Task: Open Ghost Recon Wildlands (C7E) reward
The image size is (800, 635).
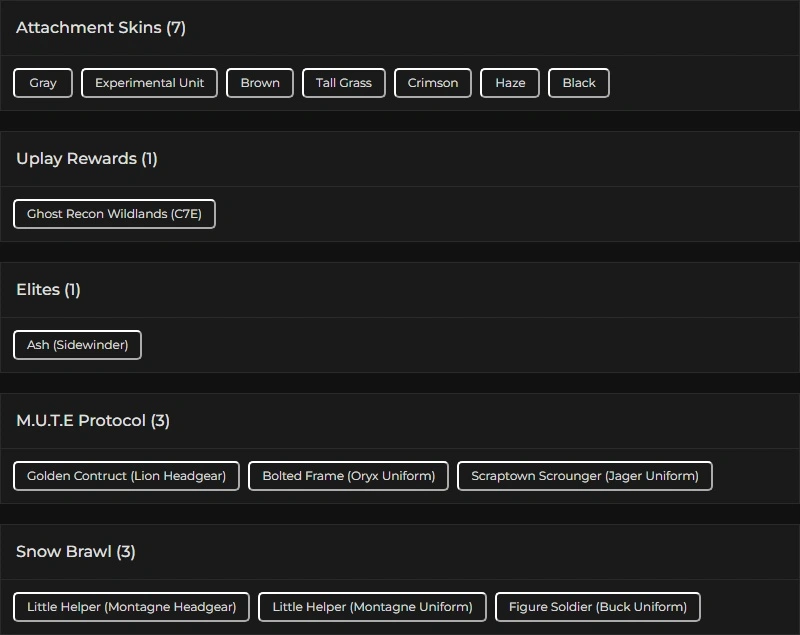Action: [114, 214]
